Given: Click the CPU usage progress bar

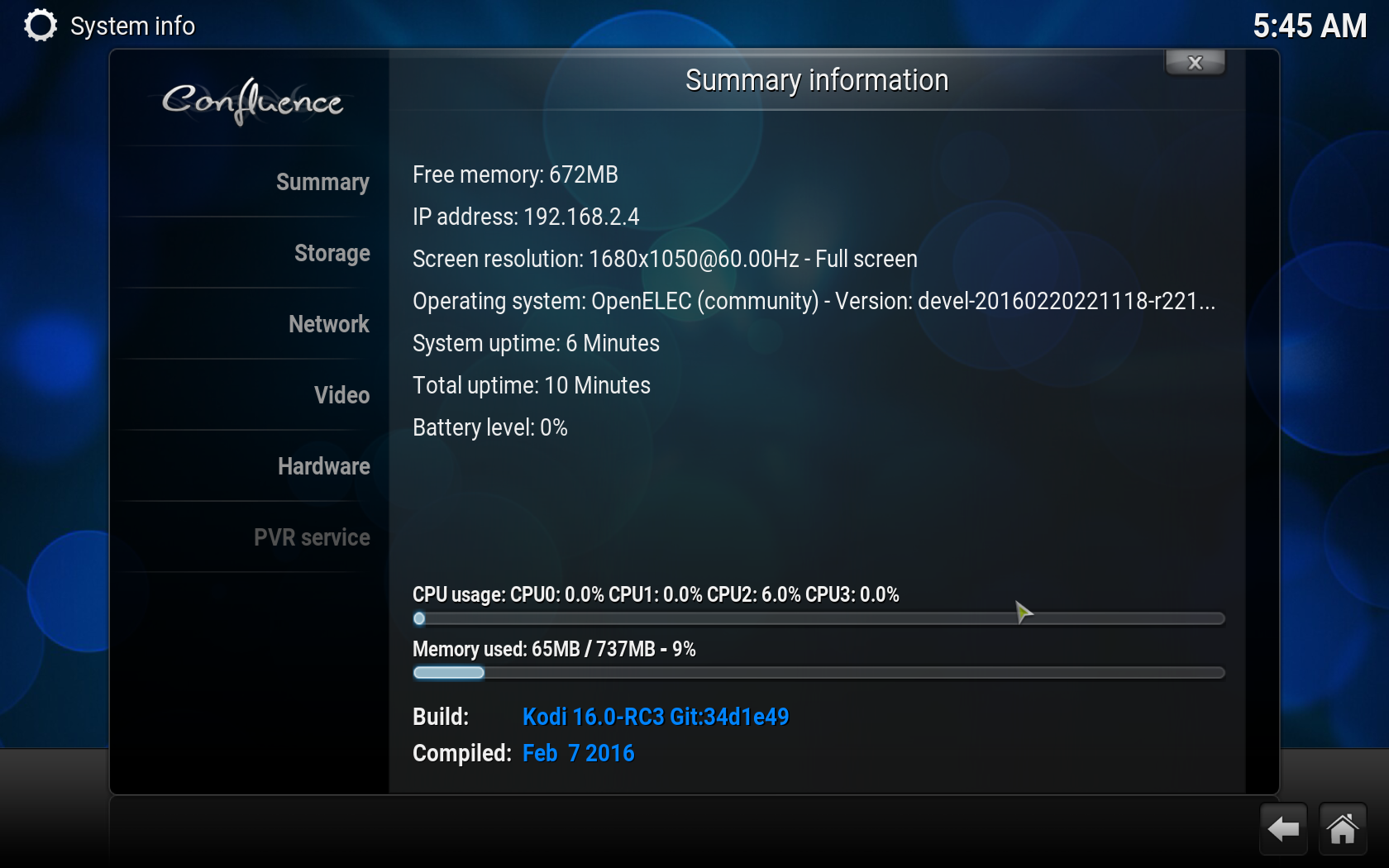Looking at the screenshot, I should [819, 618].
